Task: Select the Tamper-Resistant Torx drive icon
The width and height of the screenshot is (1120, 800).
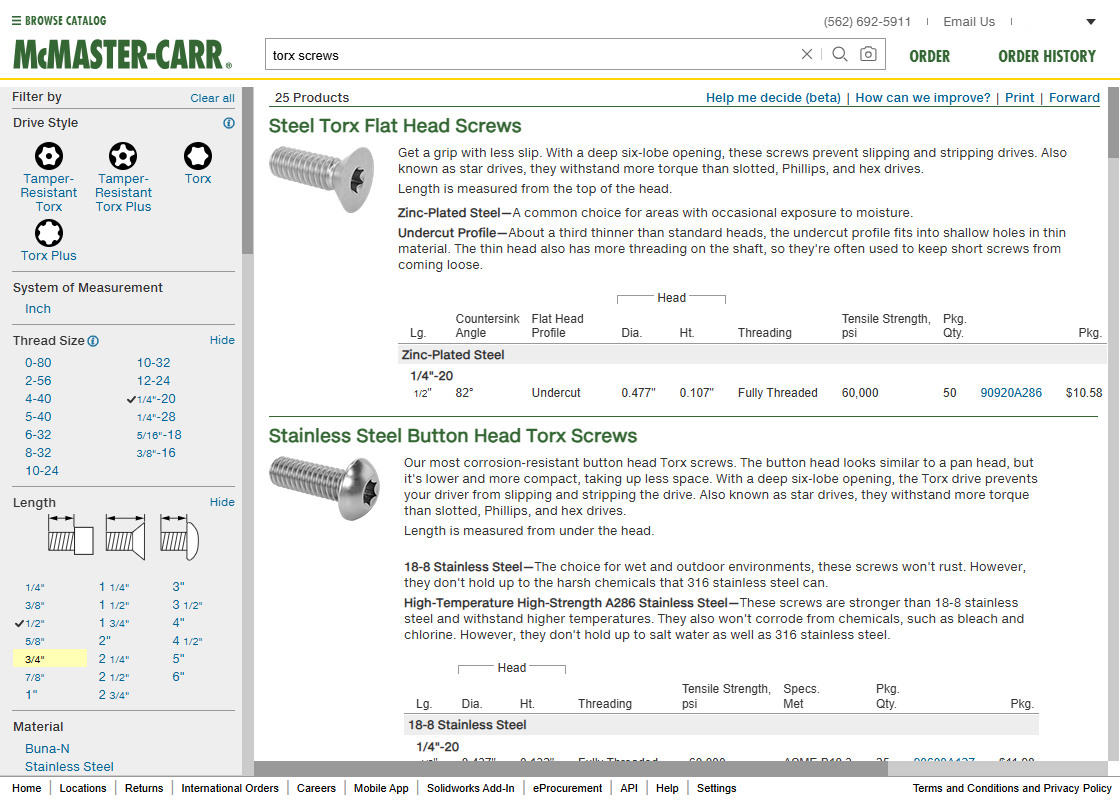Action: (x=49, y=156)
